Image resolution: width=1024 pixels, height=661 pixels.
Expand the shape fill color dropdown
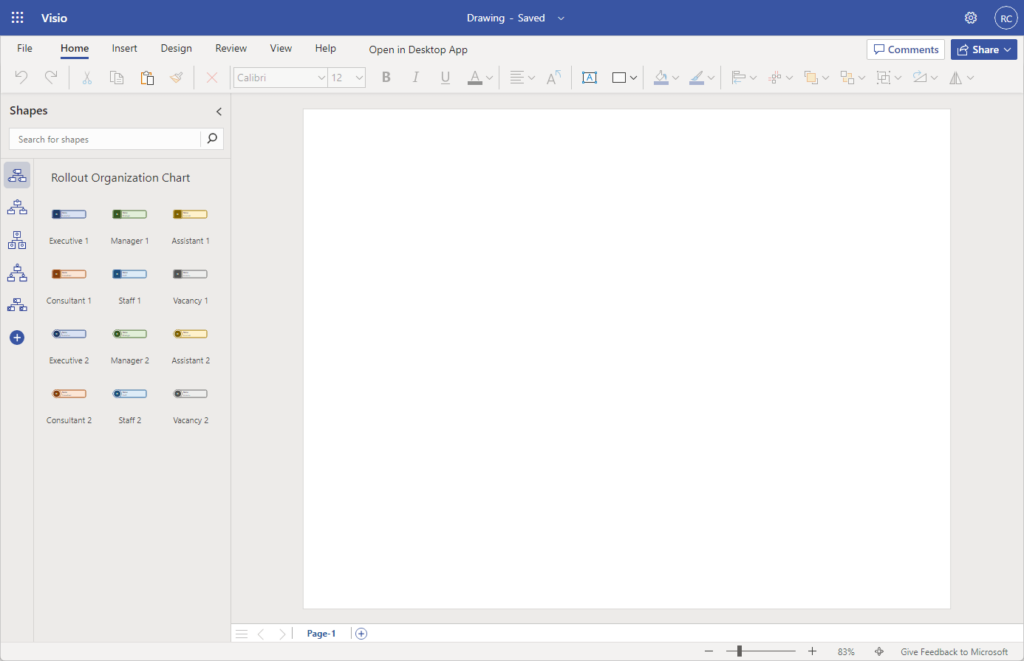(675, 78)
